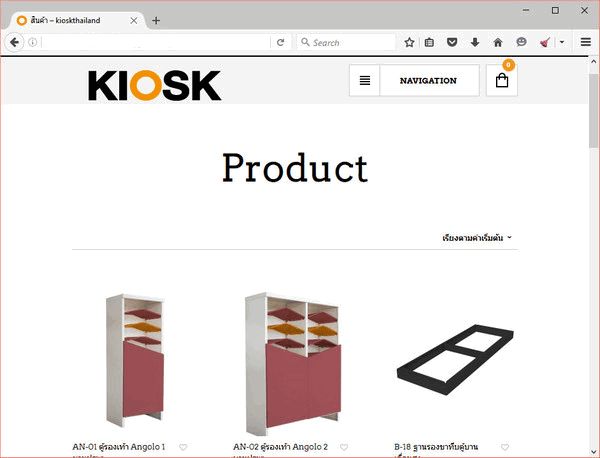This screenshot has width=600, height=458.
Task: Click the browser back arrow
Action: click(x=15, y=42)
